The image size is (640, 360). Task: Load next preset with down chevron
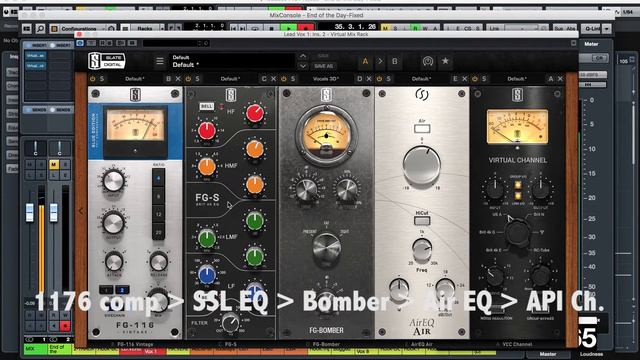point(303,66)
